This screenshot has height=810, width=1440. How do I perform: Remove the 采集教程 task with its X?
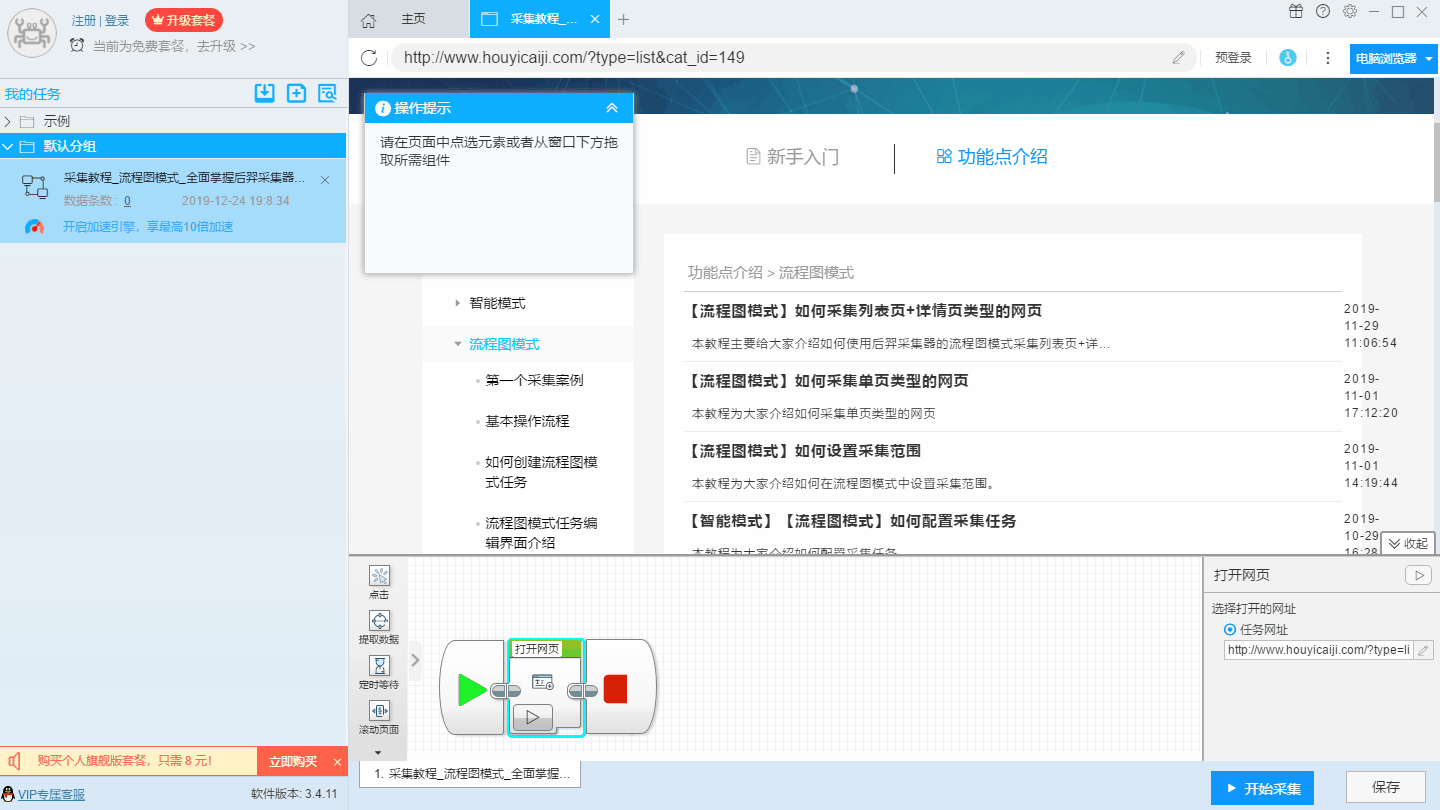[x=325, y=180]
